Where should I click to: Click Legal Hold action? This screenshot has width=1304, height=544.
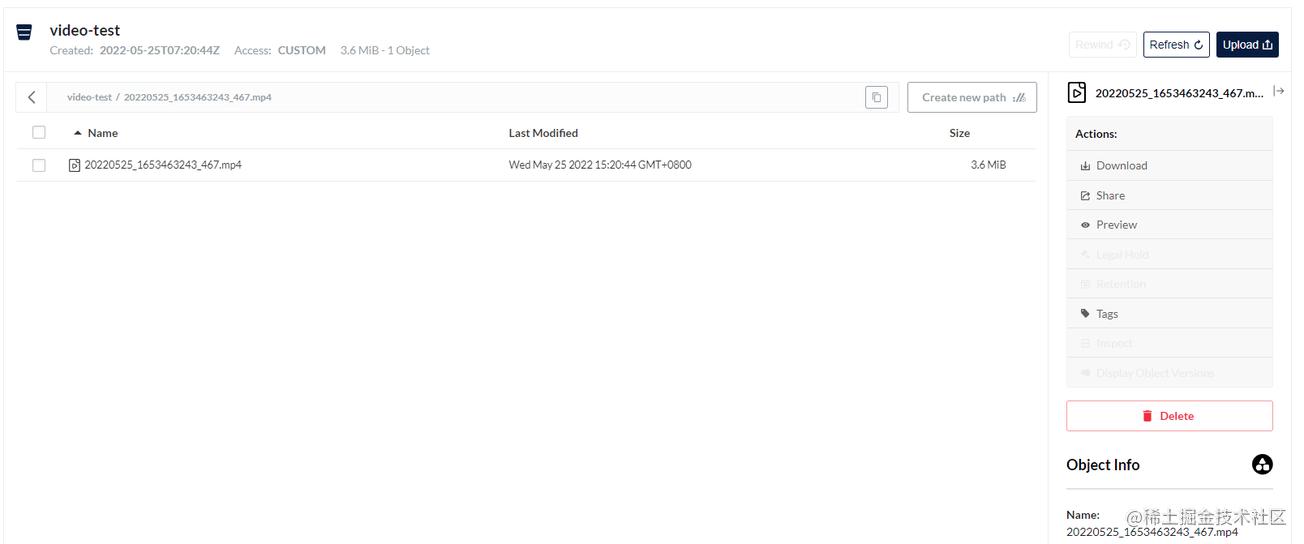tap(1169, 255)
